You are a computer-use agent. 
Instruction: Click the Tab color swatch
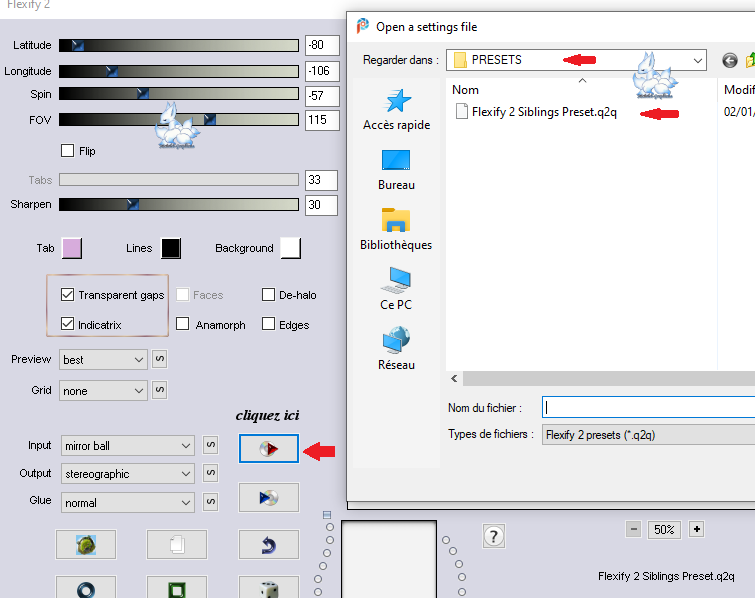[72, 248]
